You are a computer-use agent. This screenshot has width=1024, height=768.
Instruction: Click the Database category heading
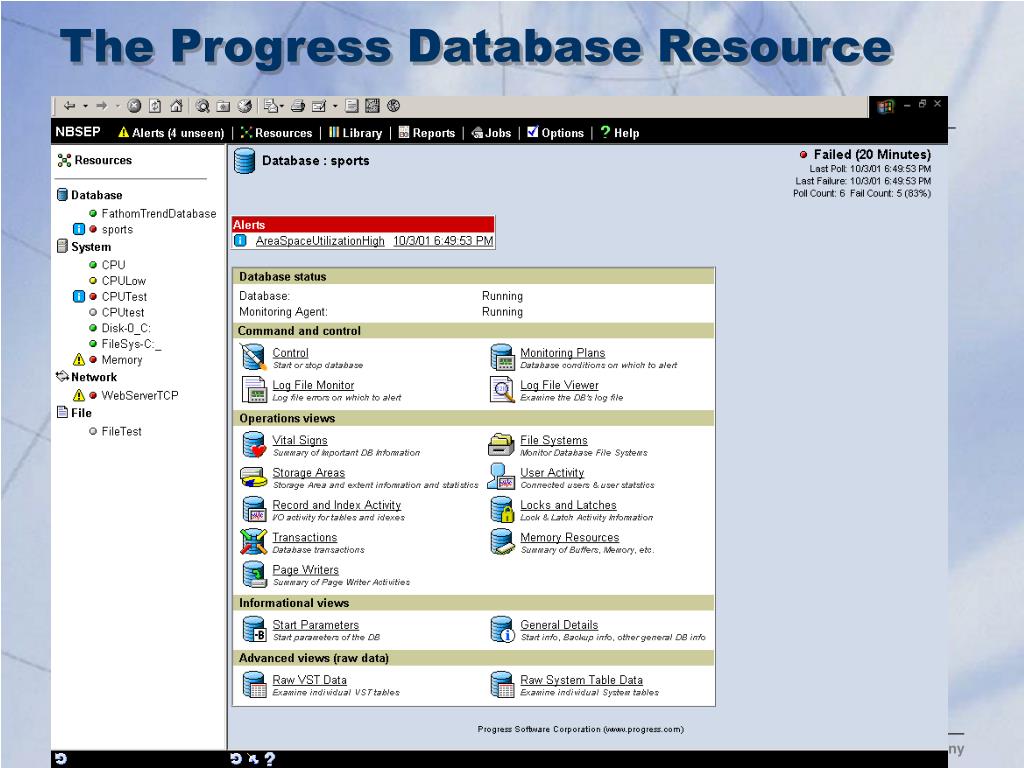click(97, 195)
